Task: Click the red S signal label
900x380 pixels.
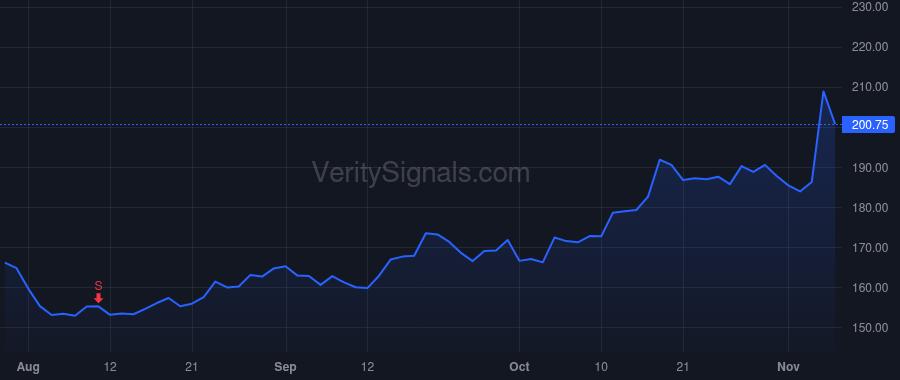Action: [x=98, y=286]
